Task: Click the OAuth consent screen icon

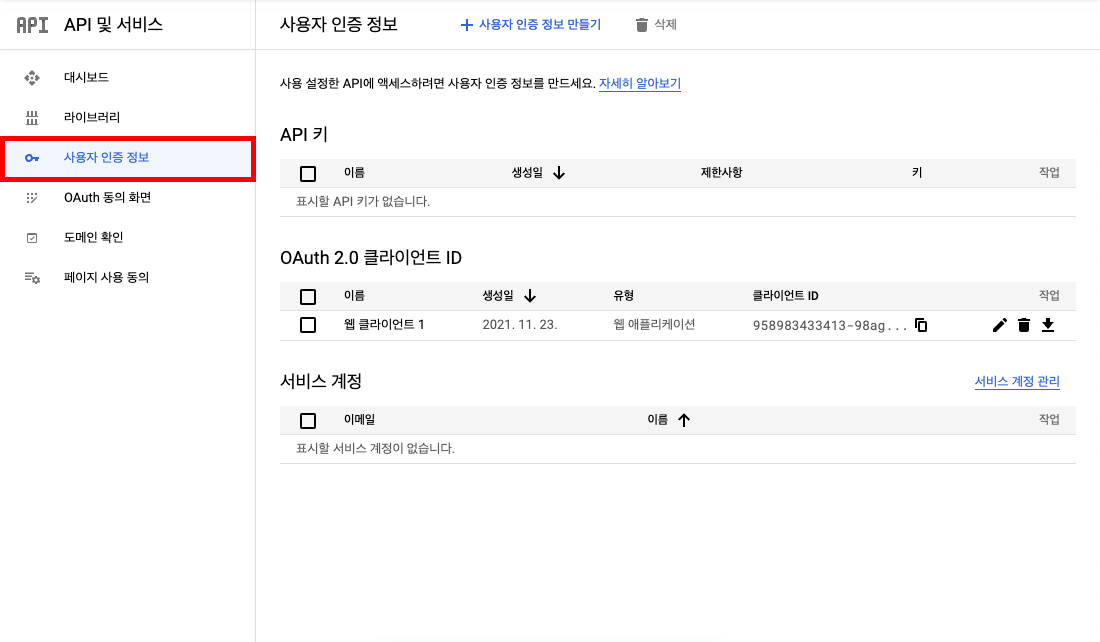Action: (x=32, y=198)
